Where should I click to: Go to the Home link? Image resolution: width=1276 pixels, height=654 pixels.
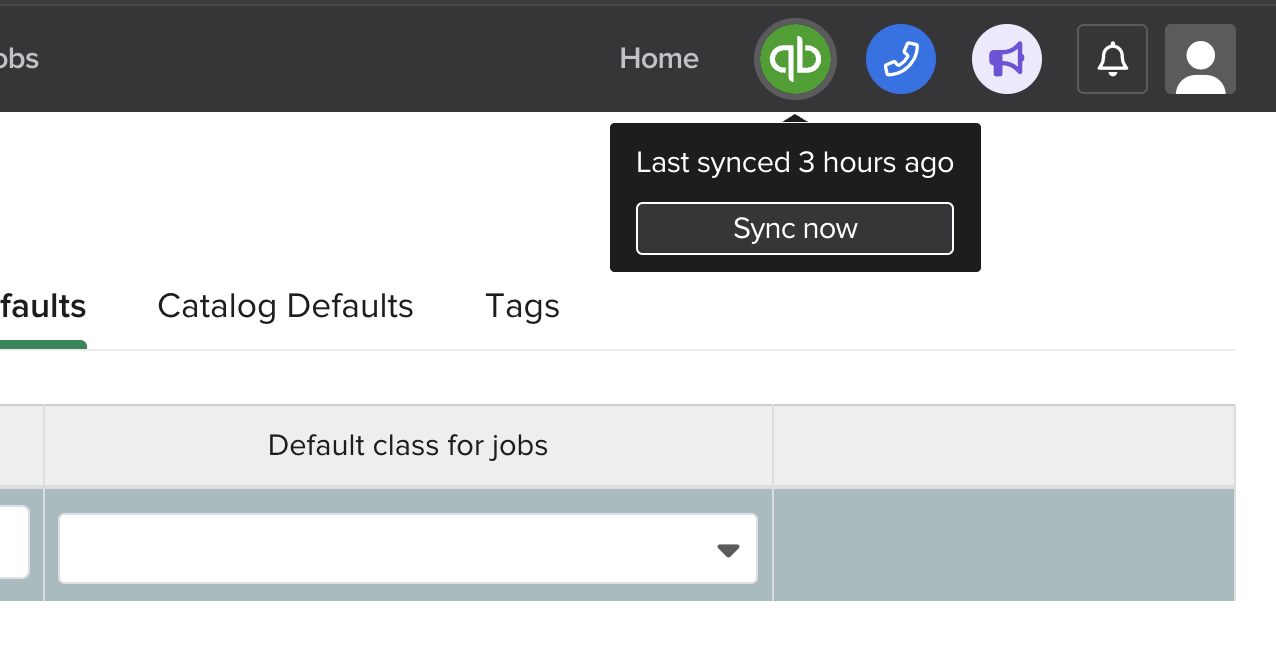click(659, 59)
